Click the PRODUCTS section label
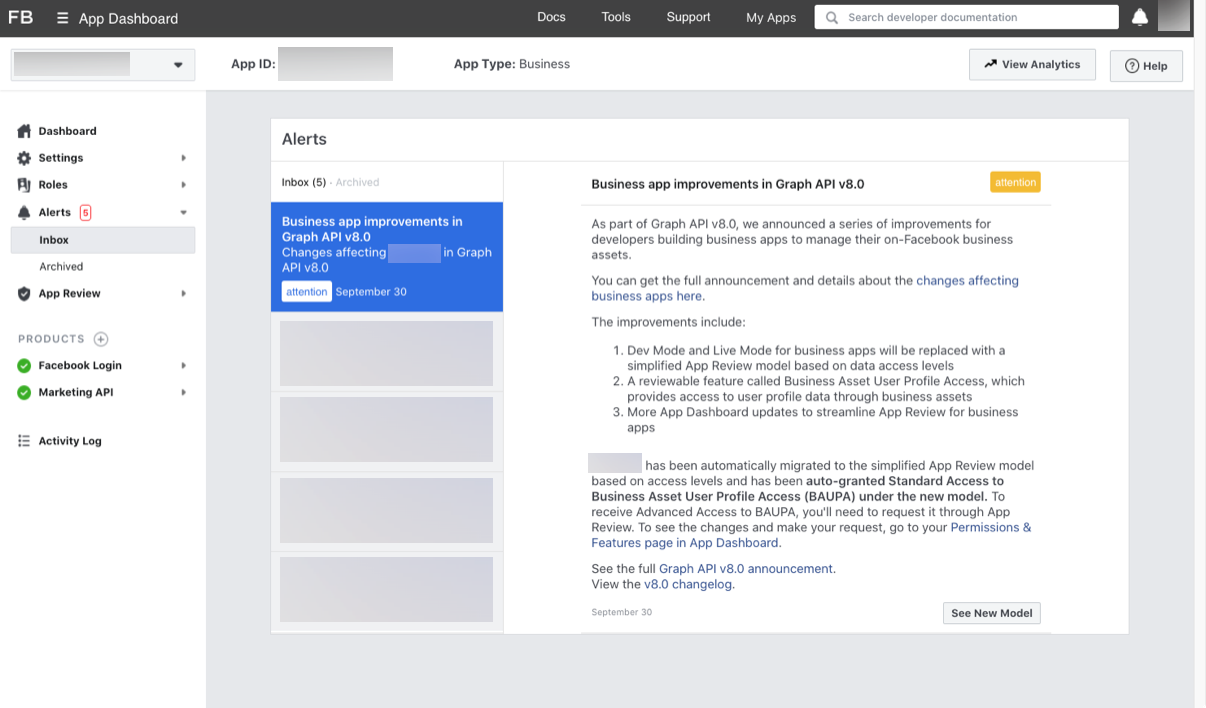Viewport: 1206px width, 708px height. [x=51, y=339]
